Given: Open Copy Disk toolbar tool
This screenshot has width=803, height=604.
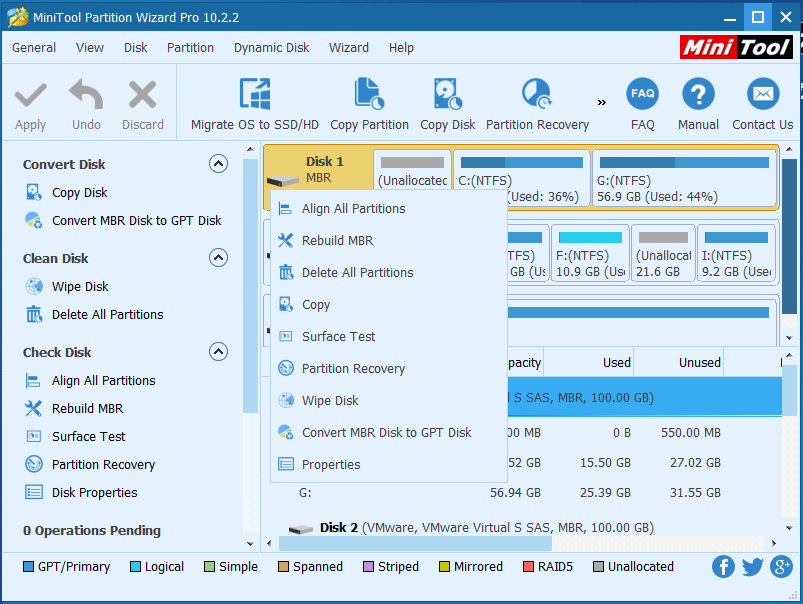Looking at the screenshot, I should (x=448, y=104).
